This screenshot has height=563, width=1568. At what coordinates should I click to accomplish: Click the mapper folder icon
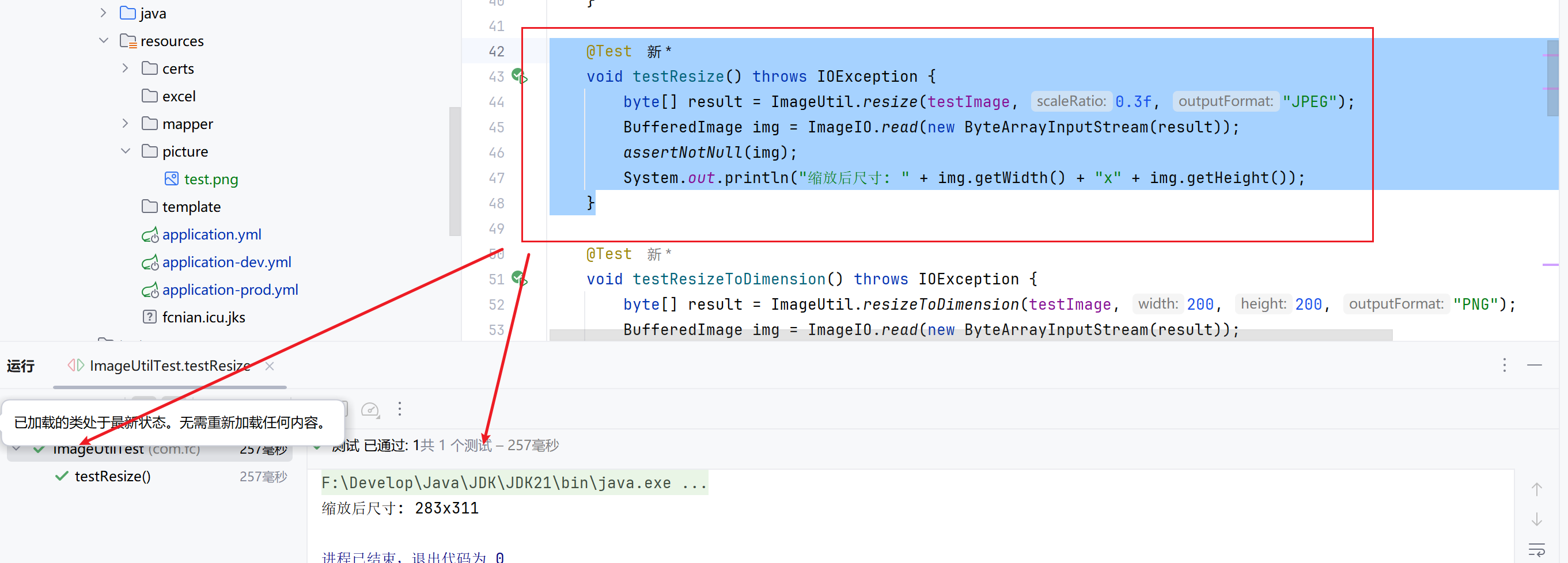pyautogui.click(x=150, y=123)
